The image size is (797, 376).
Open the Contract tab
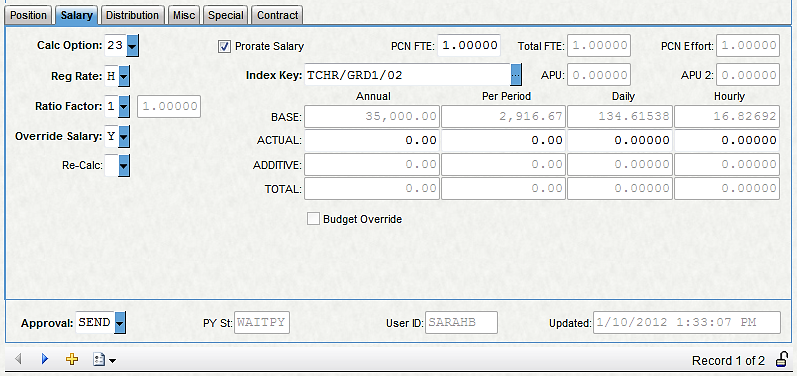278,15
